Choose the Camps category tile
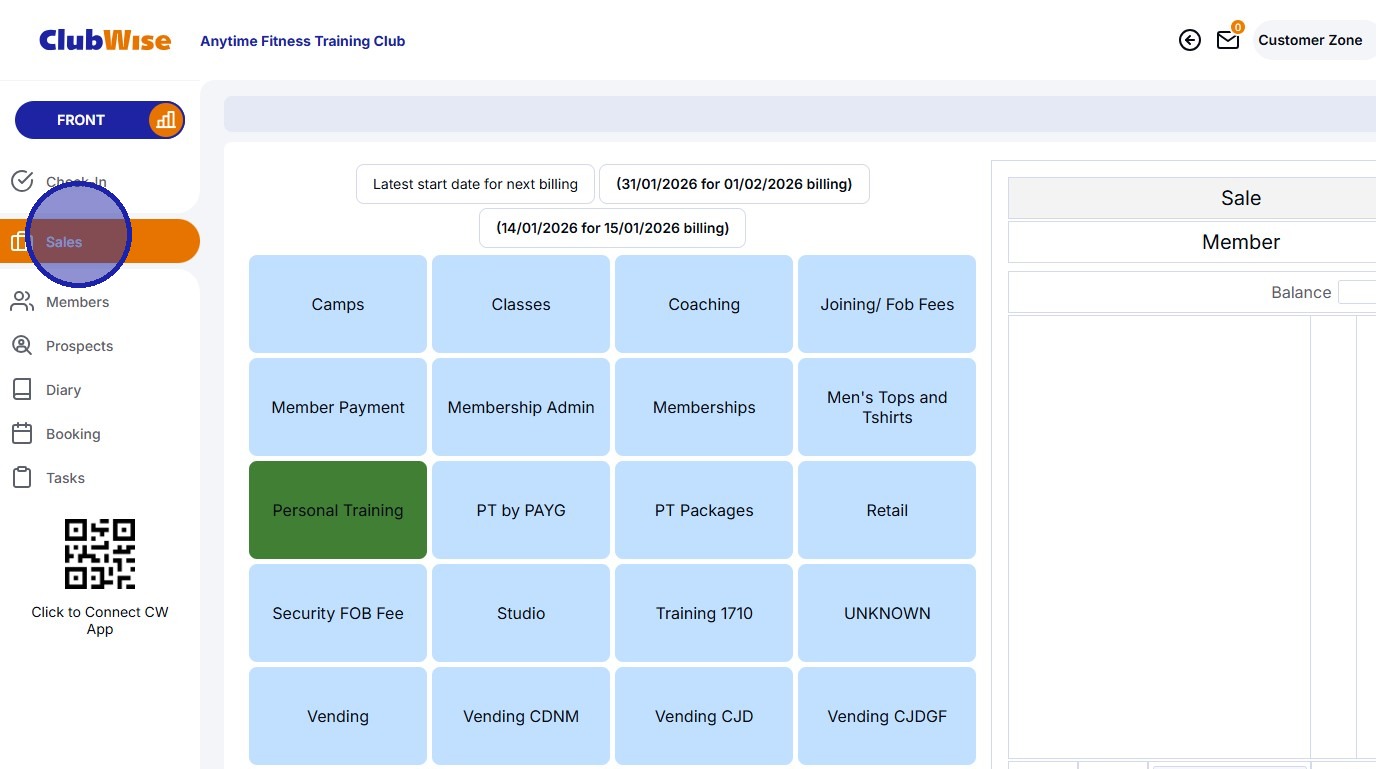This screenshot has height=769, width=1376. 338,304
